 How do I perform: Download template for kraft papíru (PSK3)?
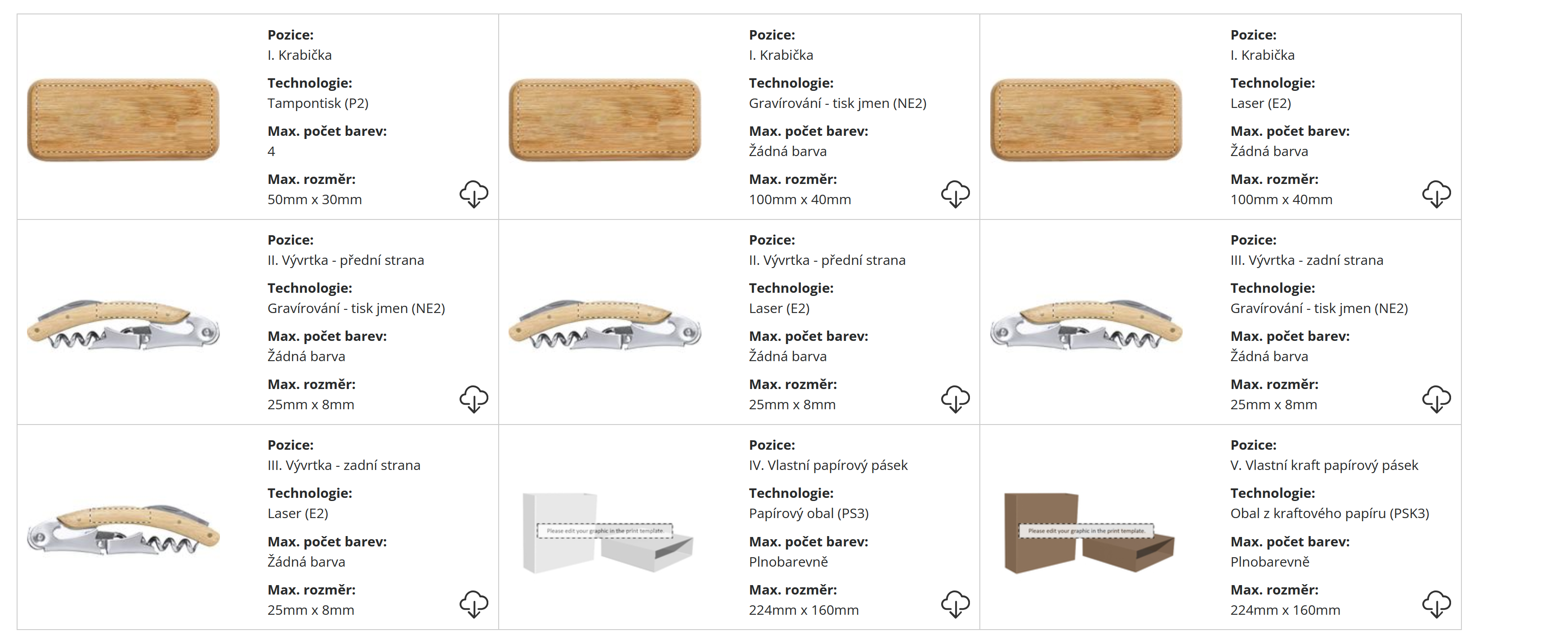[1437, 604]
